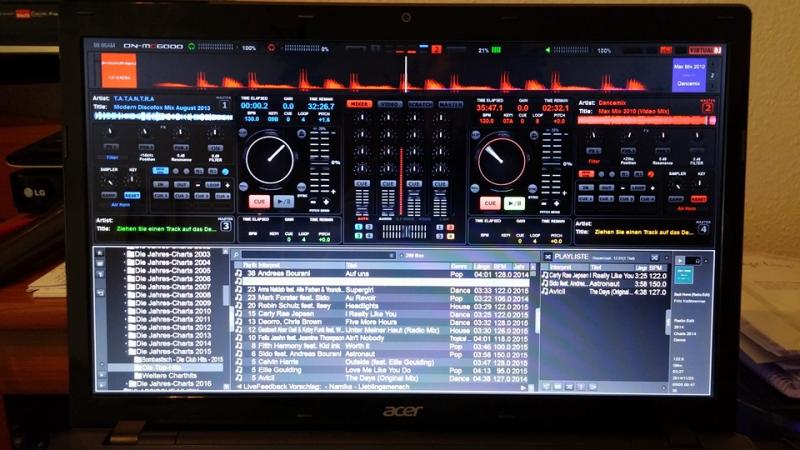The height and width of the screenshot is (450, 800).
Task: Click the eject icon on deck 2 jogwheel
Action: tap(534, 135)
